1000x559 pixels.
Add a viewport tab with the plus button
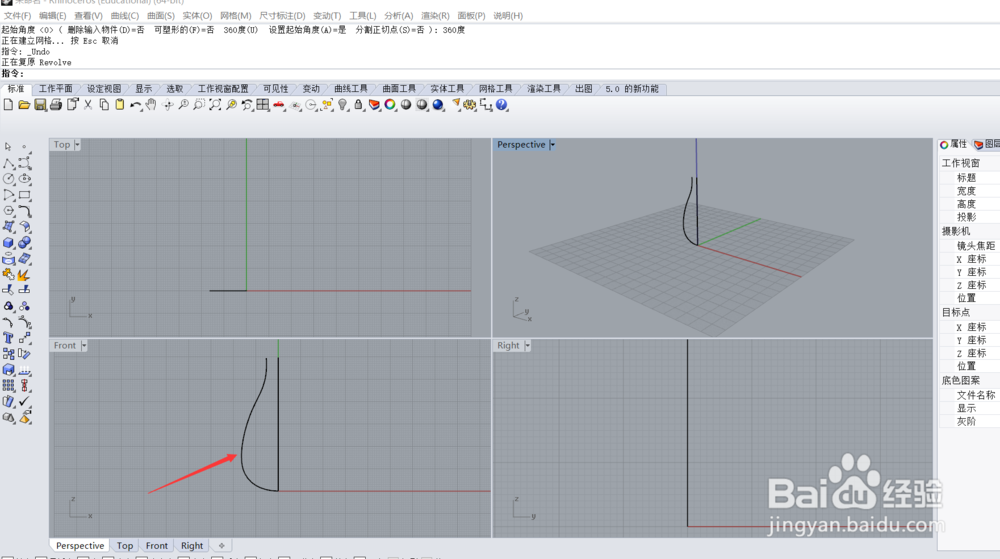(221, 546)
